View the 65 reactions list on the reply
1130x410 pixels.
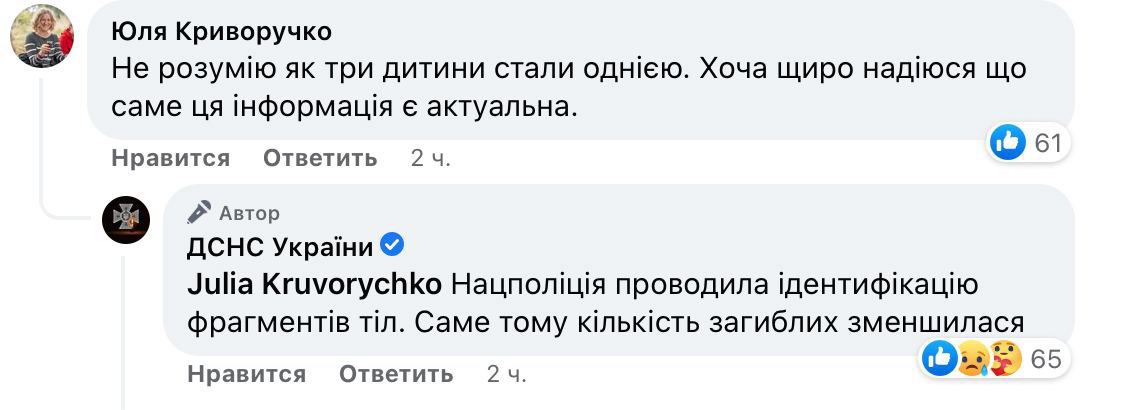click(x=1046, y=359)
